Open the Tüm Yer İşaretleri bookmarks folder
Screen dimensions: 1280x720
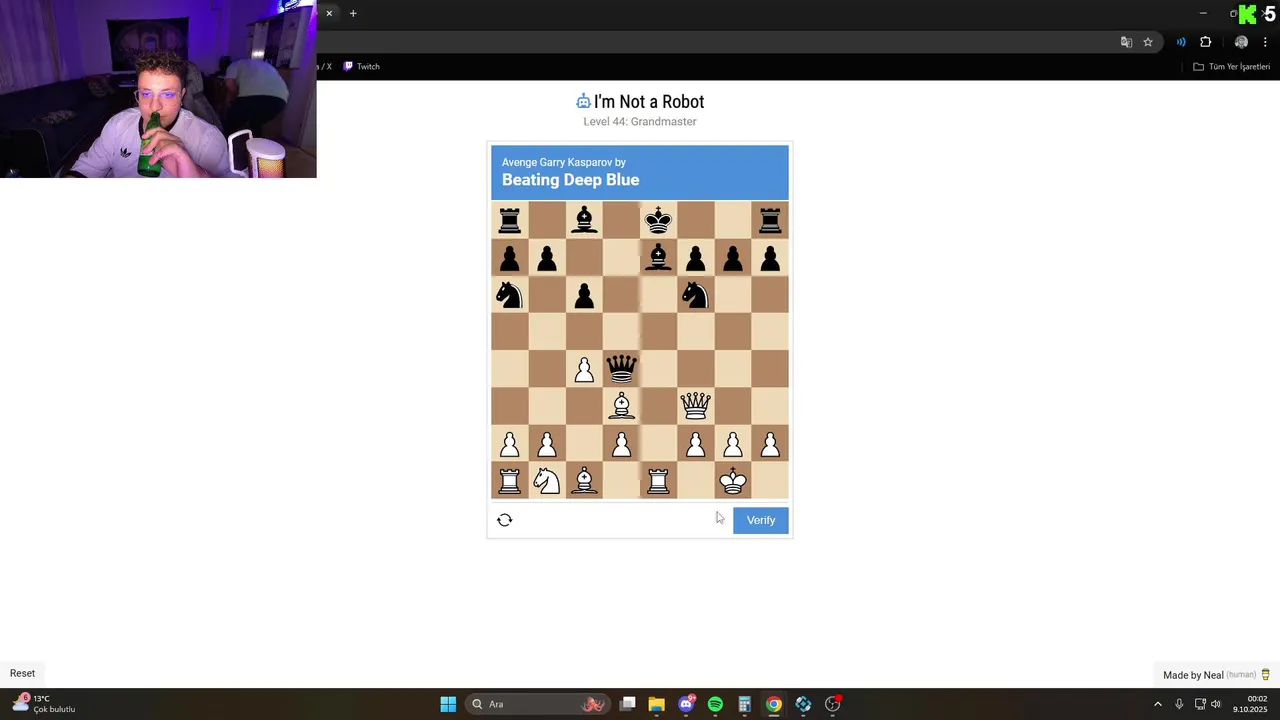point(1232,66)
